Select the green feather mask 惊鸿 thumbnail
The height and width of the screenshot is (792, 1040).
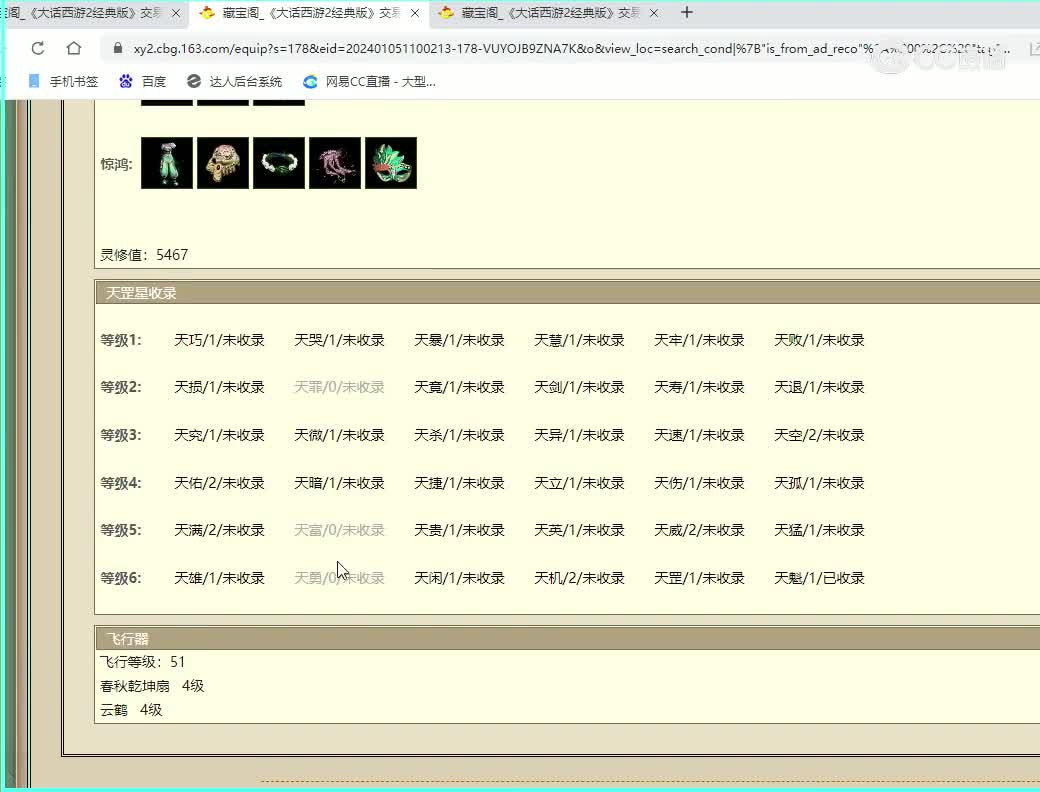391,163
